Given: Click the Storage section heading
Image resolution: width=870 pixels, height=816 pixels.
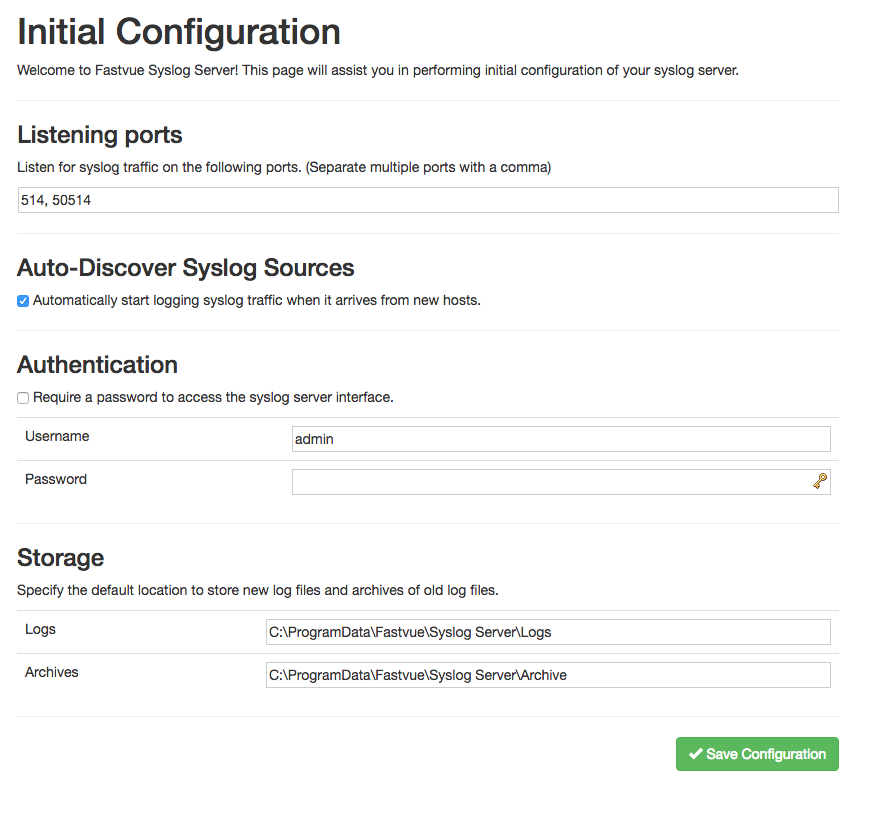Looking at the screenshot, I should click(60, 557).
